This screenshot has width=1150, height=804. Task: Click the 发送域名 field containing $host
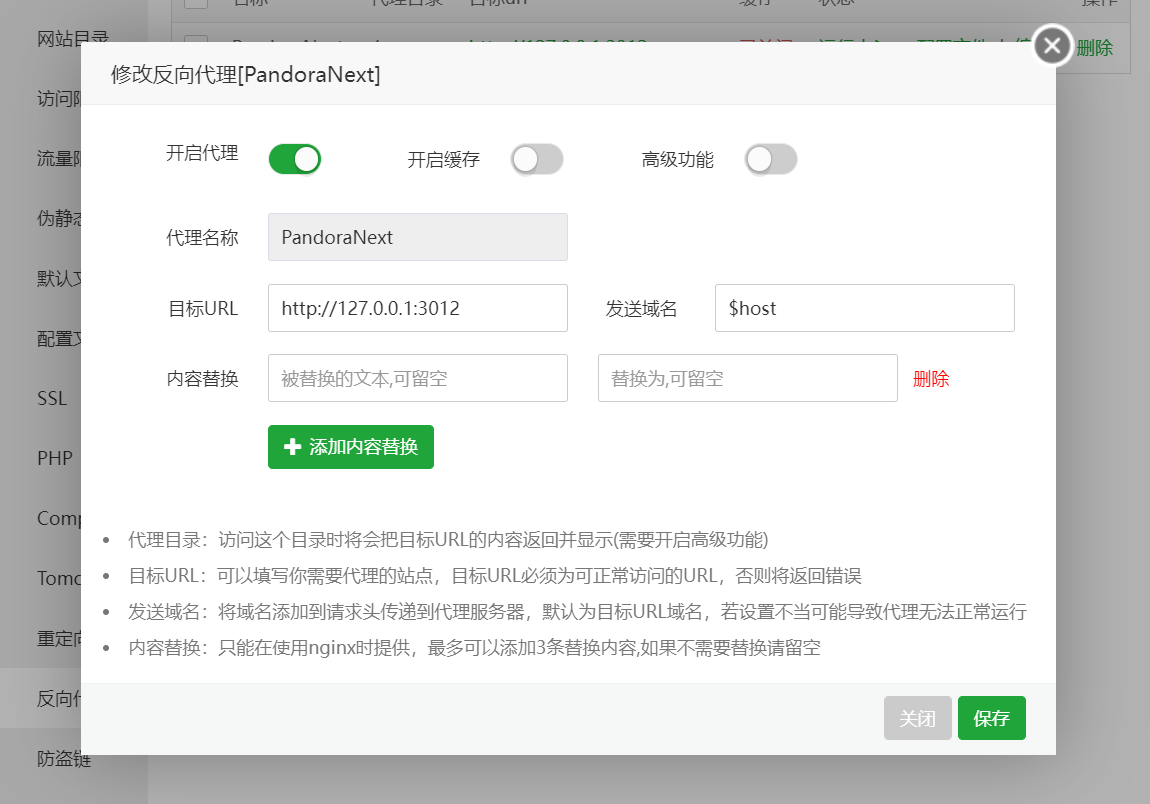(864, 308)
